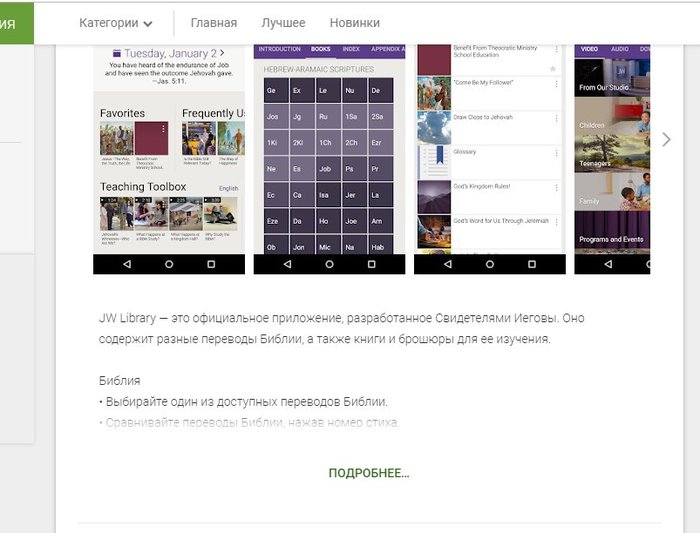Open third screenshot listing publications
This screenshot has width=700, height=533.
click(x=490, y=159)
